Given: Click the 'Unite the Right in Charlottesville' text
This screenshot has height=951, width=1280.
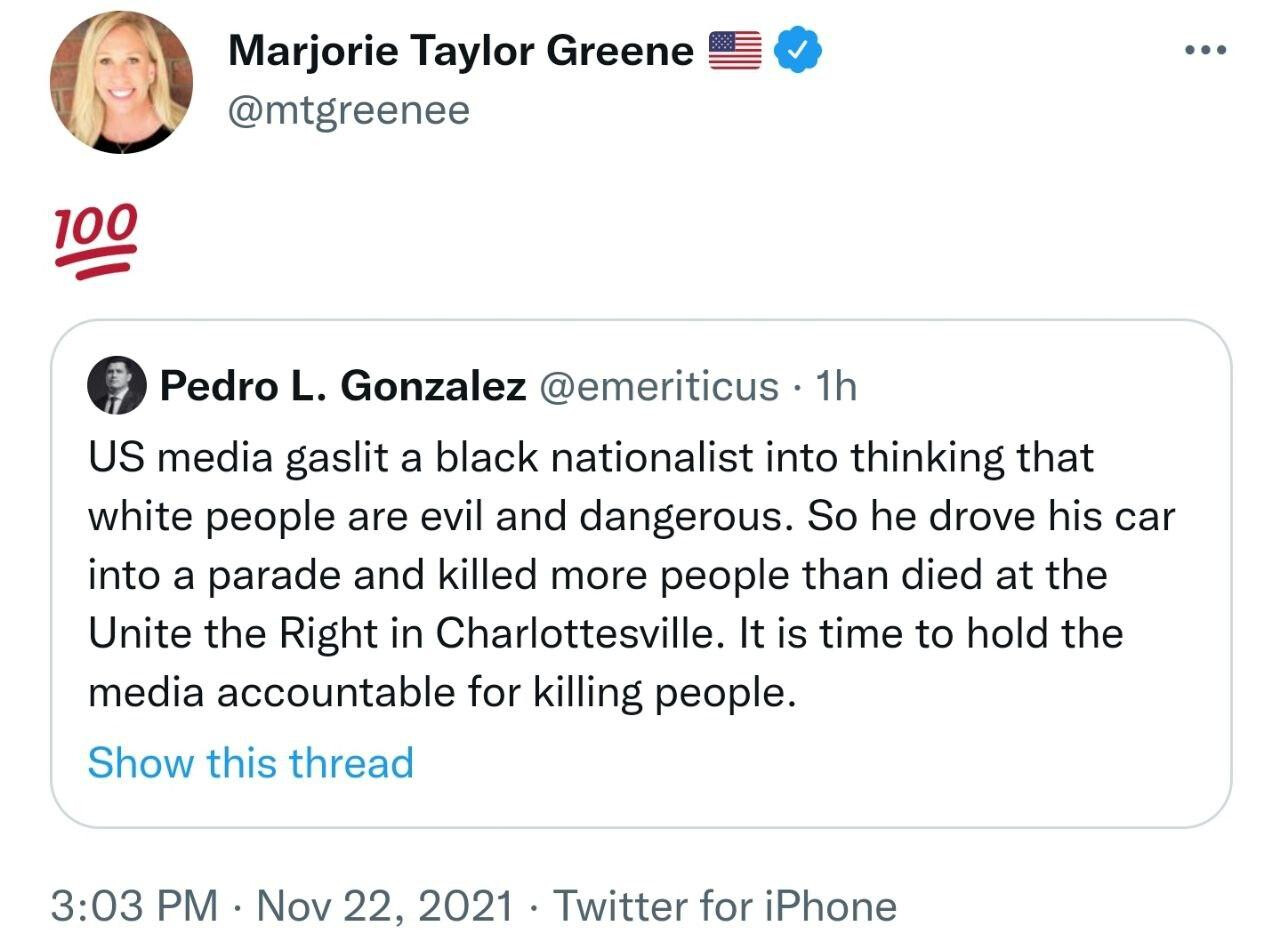Looking at the screenshot, I should pos(404,634).
